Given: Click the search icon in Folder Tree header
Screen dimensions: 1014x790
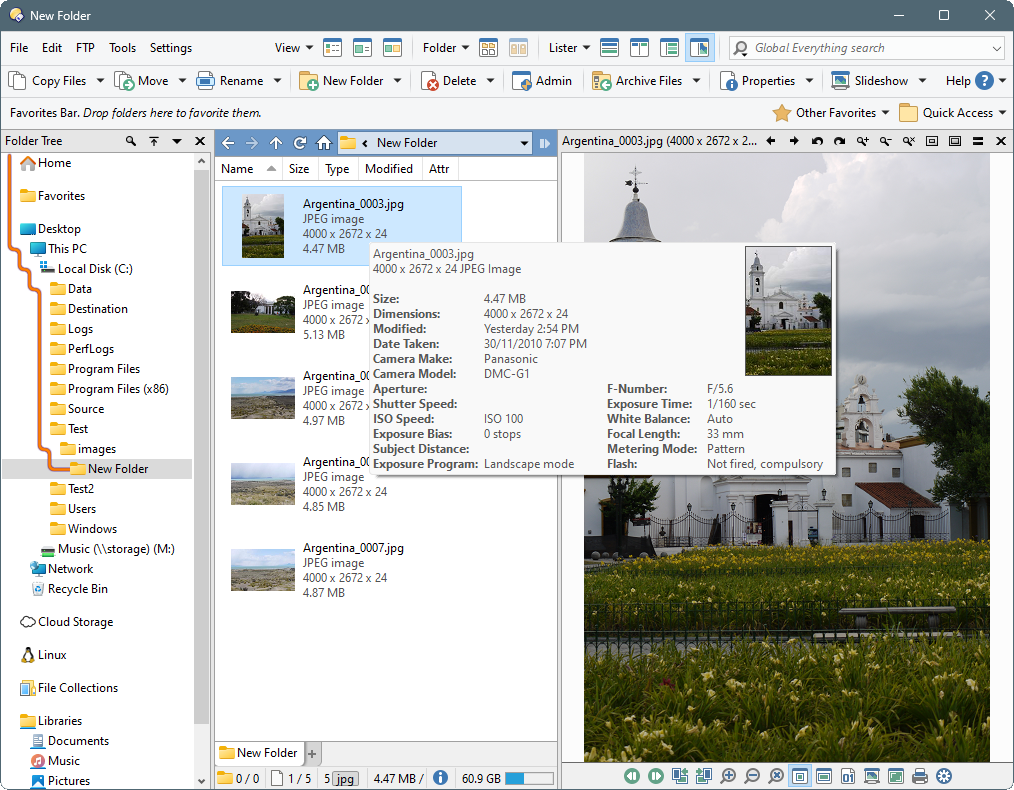Looking at the screenshot, I should (x=131, y=142).
